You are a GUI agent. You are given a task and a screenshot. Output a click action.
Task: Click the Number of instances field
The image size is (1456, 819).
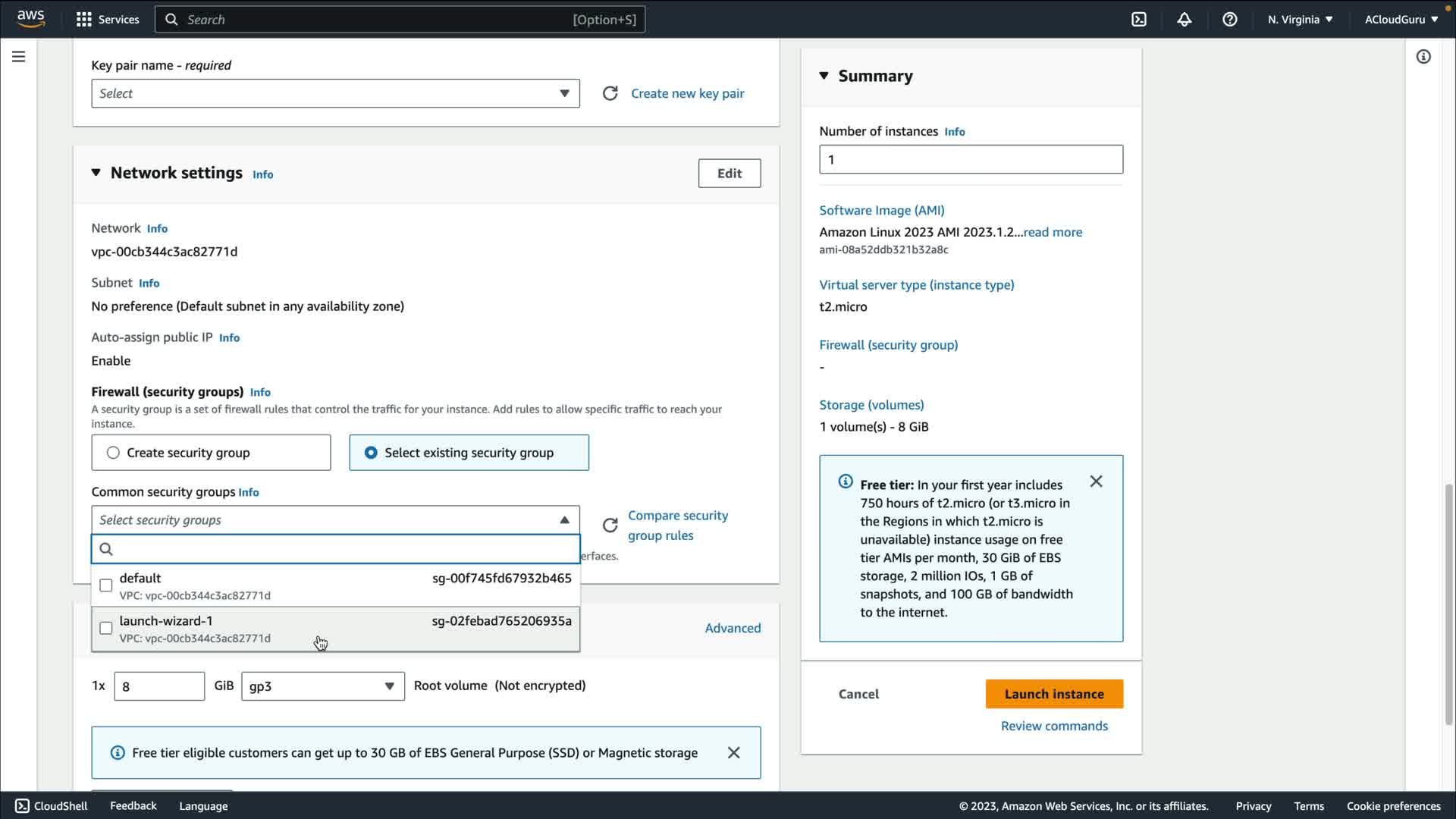click(x=971, y=159)
